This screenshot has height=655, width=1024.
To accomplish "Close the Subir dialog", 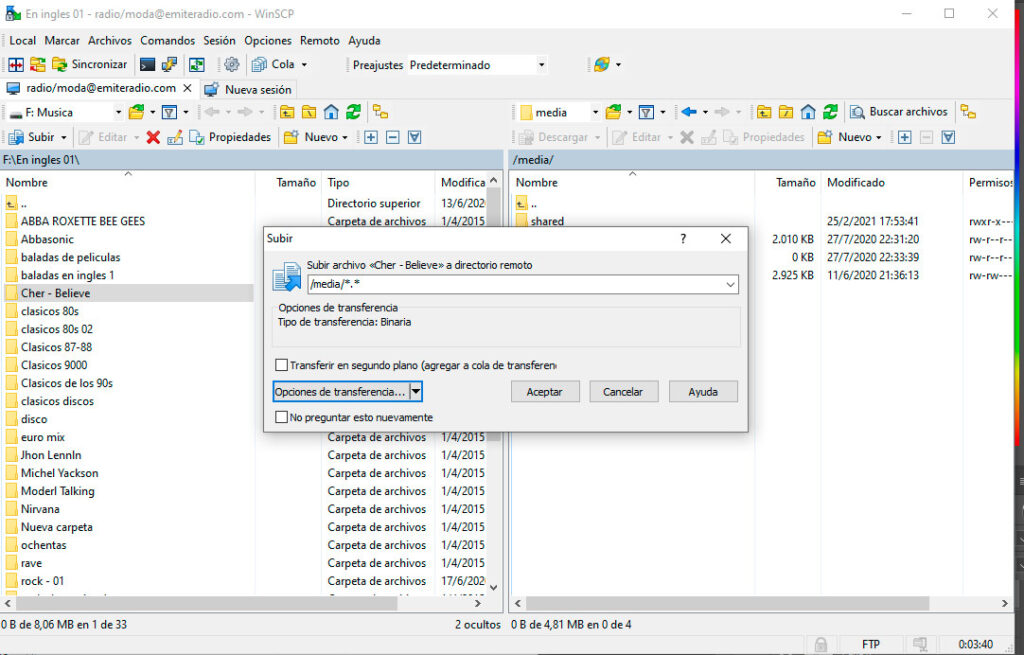I will (726, 238).
